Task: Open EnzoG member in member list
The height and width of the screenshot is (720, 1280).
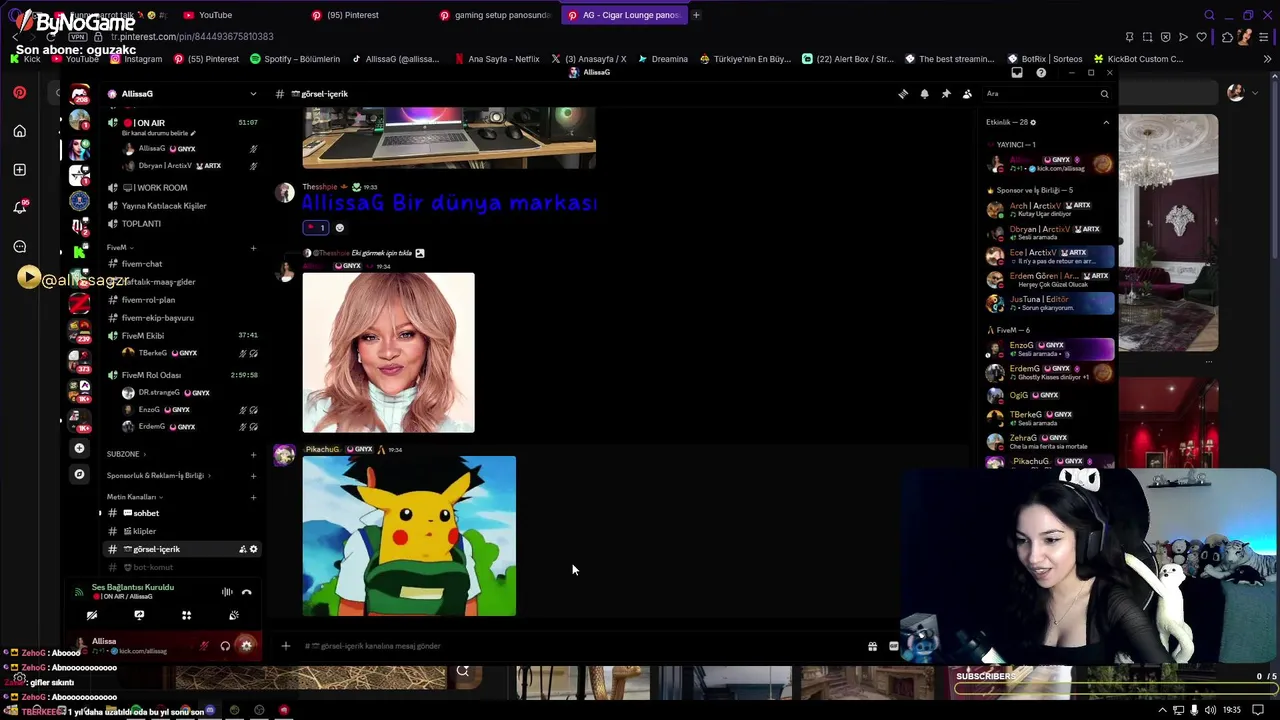Action: (1049, 349)
